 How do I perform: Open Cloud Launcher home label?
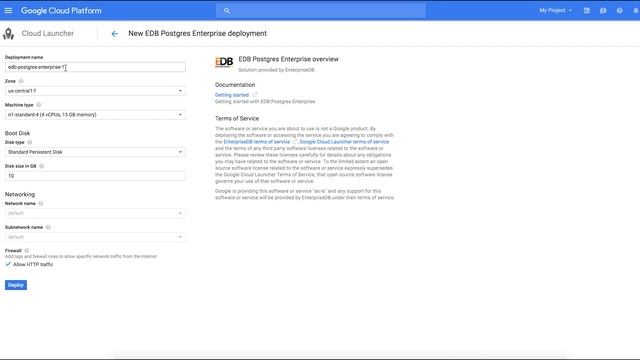point(48,33)
